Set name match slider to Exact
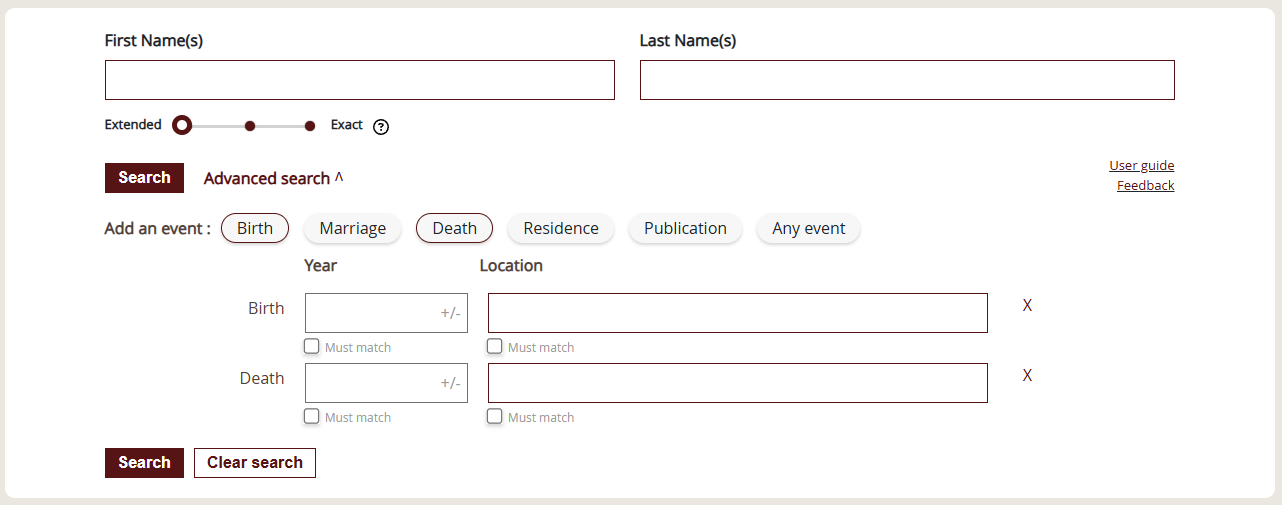1282x505 pixels. coord(310,126)
